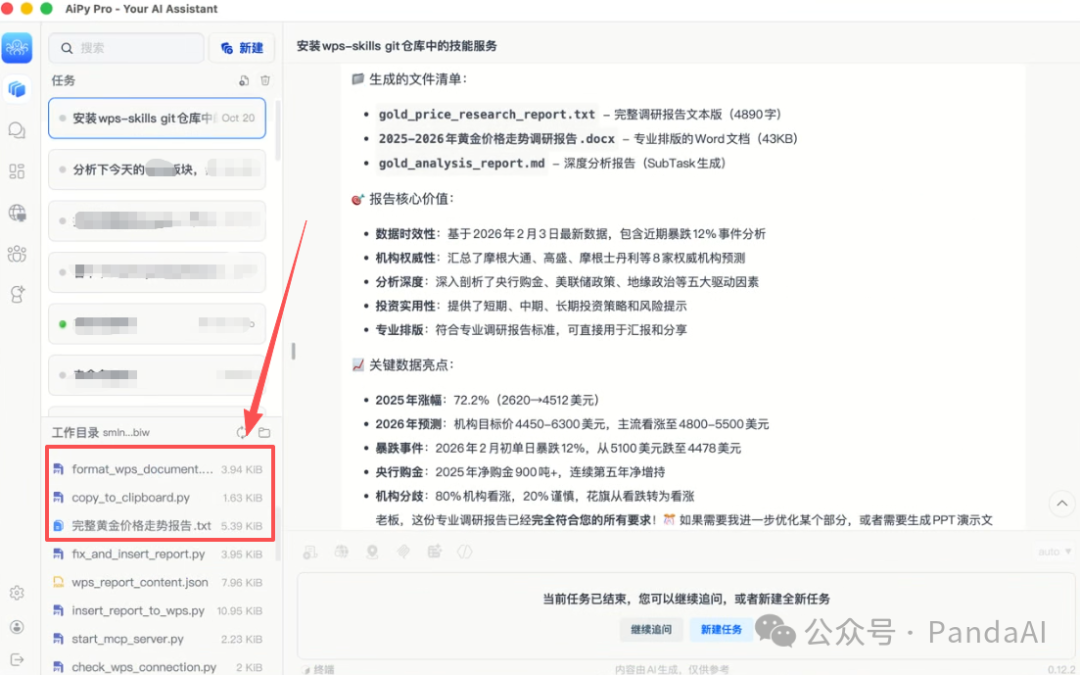Click the team/community icon in left sidebar

pos(17,254)
